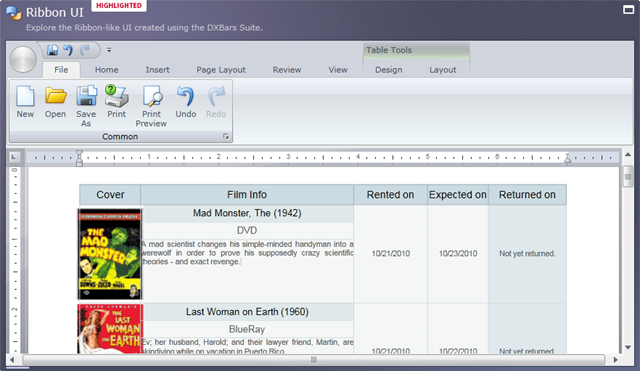Viewport: 640px width, 371px height.
Task: Click the maximize demo button at top right
Action: click(x=628, y=9)
